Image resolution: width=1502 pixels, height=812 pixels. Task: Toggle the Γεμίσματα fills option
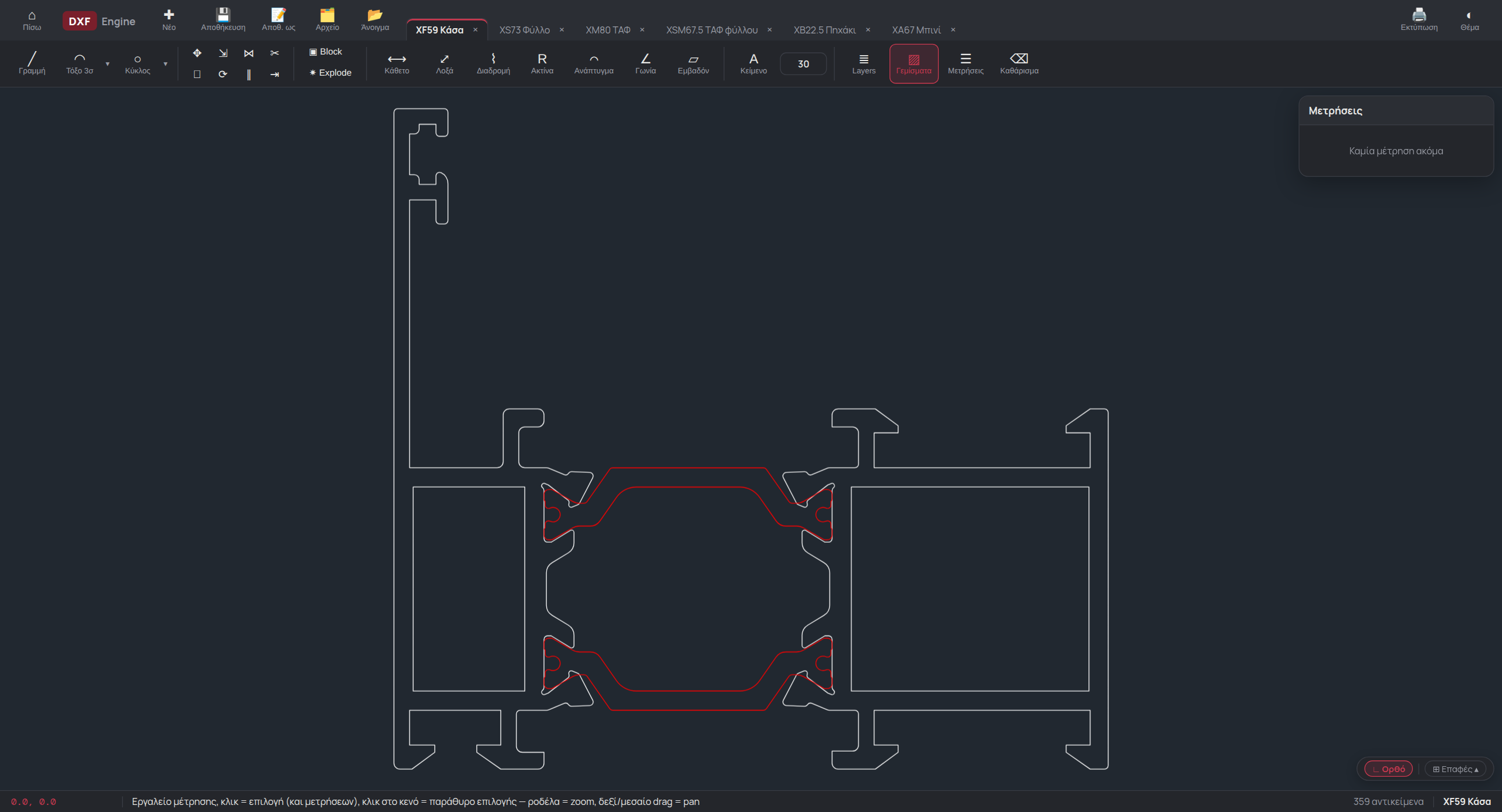[914, 63]
